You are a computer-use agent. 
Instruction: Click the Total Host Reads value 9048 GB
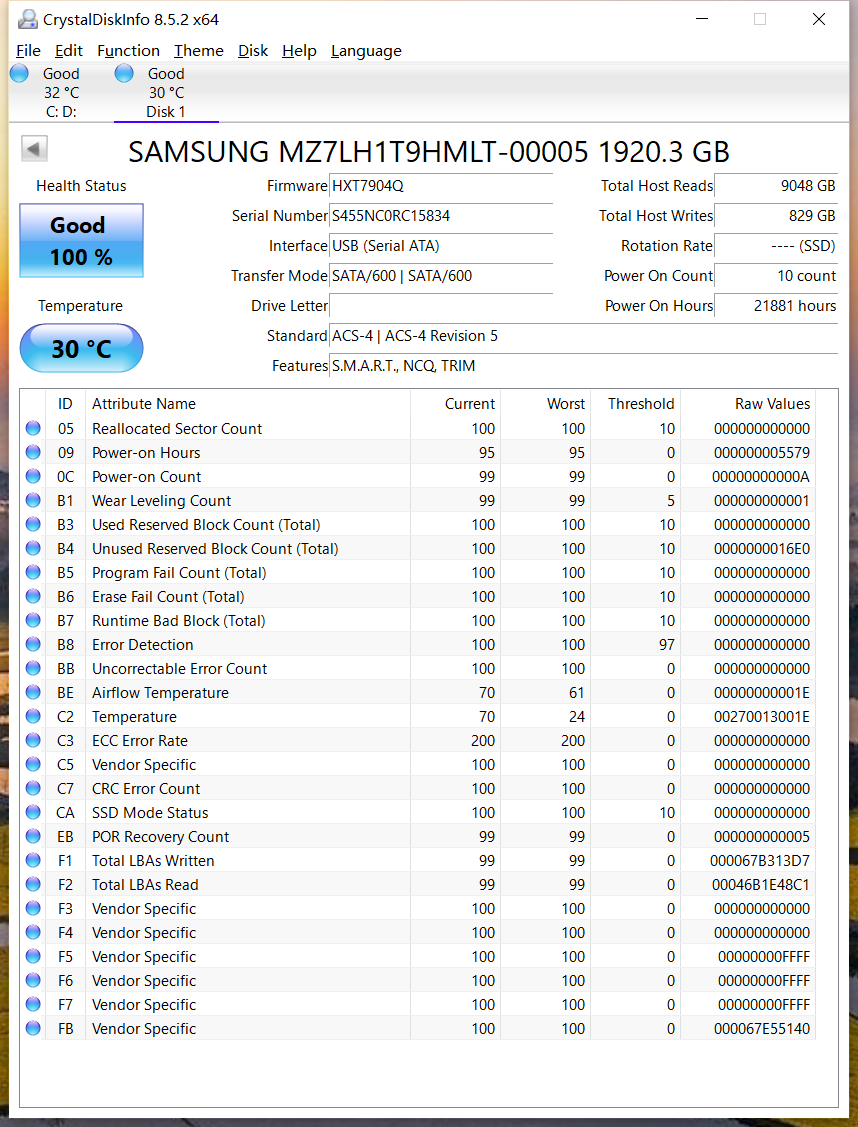[776, 186]
